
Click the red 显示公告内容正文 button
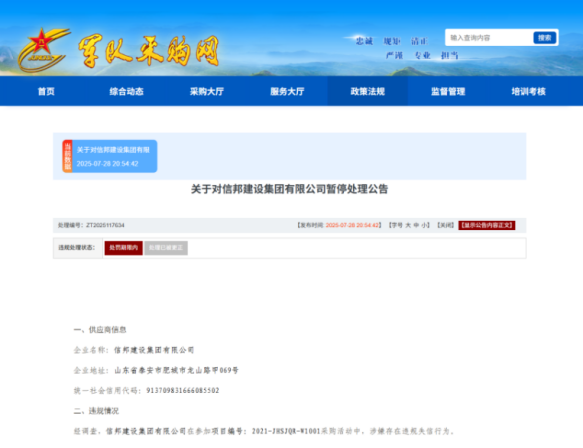point(487,225)
